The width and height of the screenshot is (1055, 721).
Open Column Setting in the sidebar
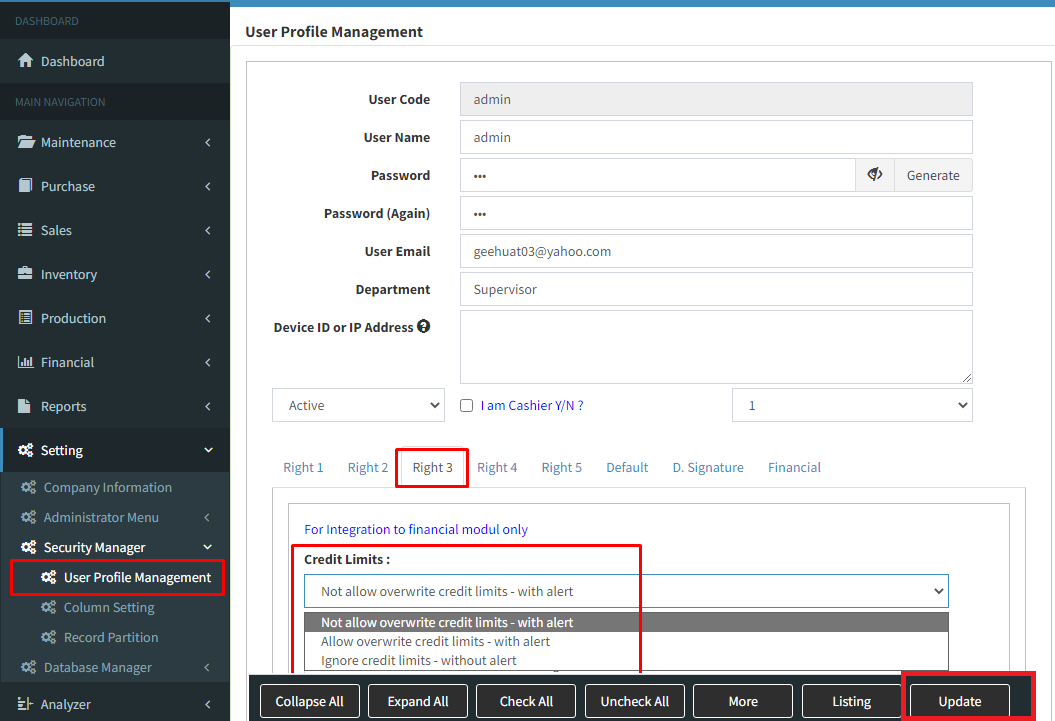pos(109,607)
